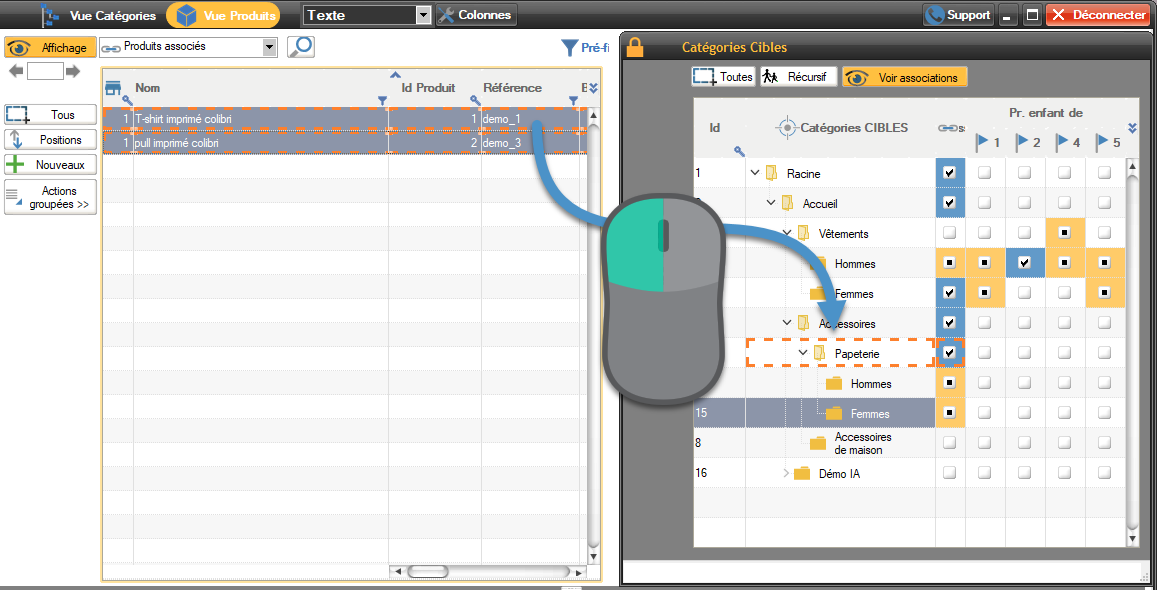The image size is (1157, 590).
Task: Click the shop icon in the grid header
Action: 113,87
